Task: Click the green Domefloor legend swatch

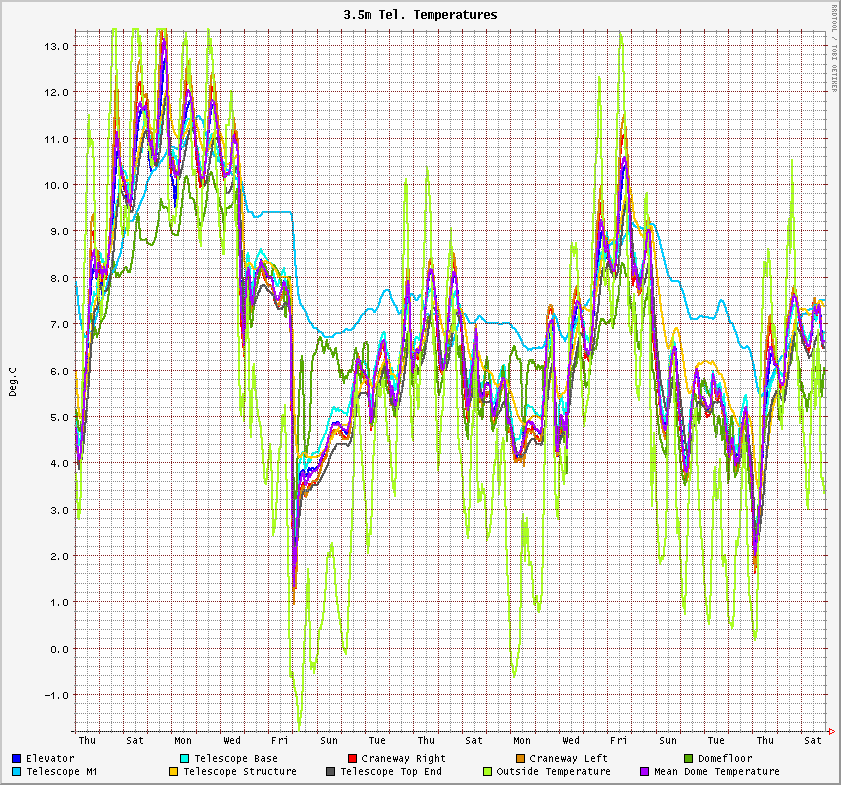Action: (688, 759)
